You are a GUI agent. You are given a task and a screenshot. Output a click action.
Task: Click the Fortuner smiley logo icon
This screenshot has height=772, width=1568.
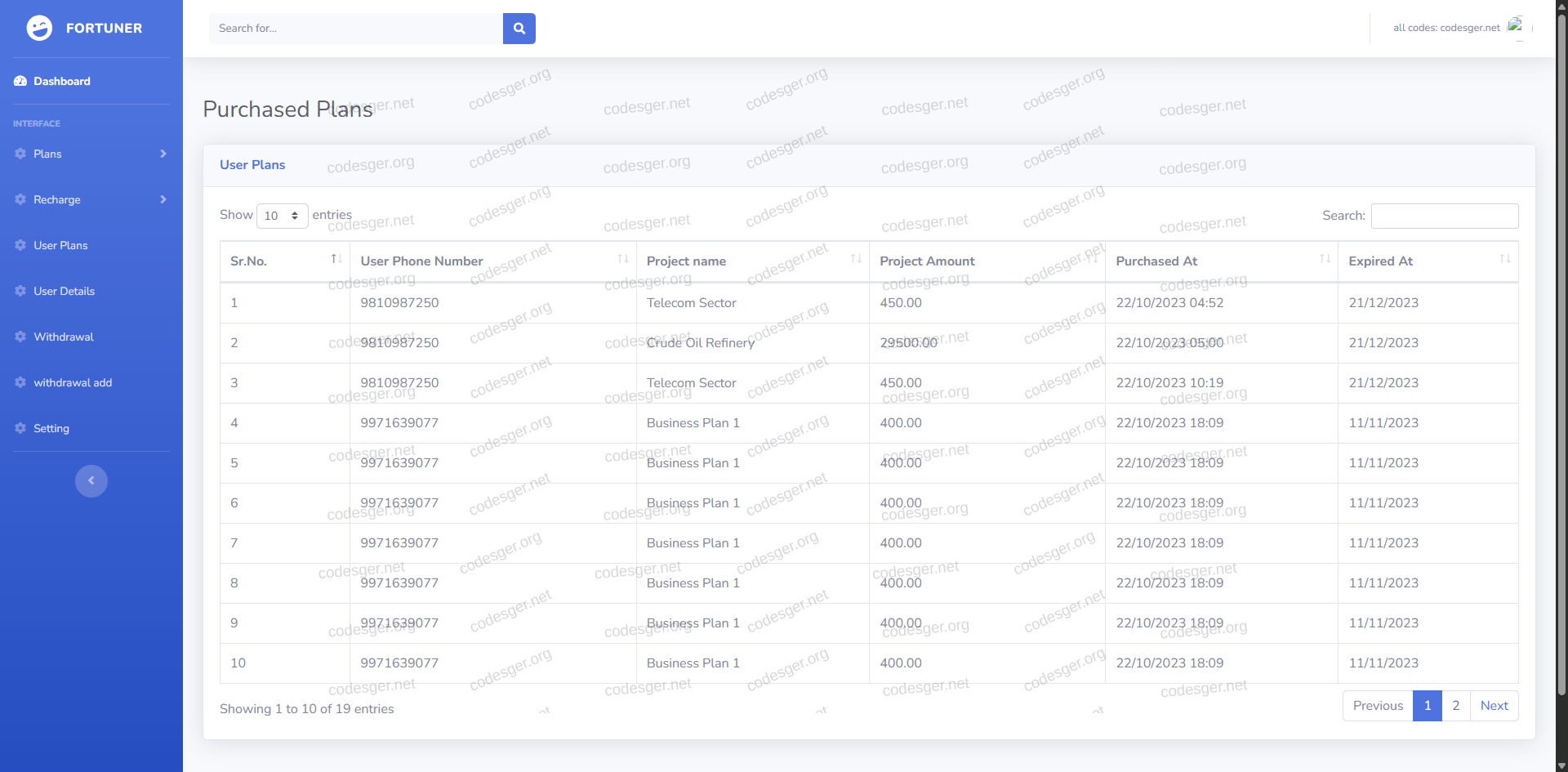39,28
